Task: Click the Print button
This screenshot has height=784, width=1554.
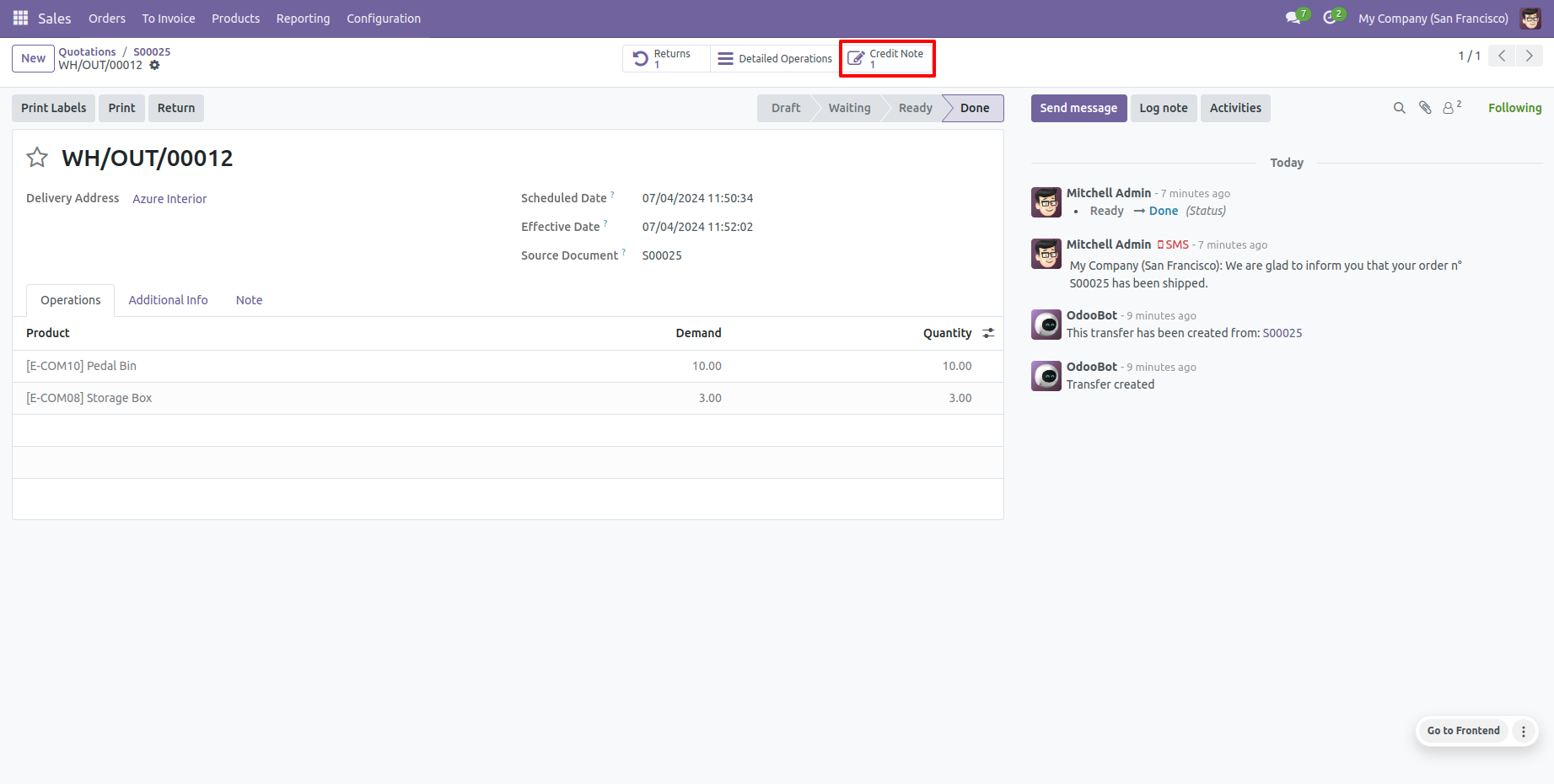Action: [121, 108]
